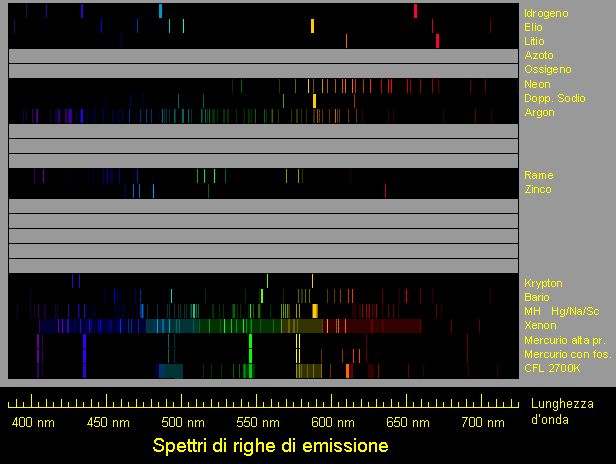This screenshot has height=464, width=616.
Task: Click the 500 nm scale label
Action: pyautogui.click(x=183, y=423)
